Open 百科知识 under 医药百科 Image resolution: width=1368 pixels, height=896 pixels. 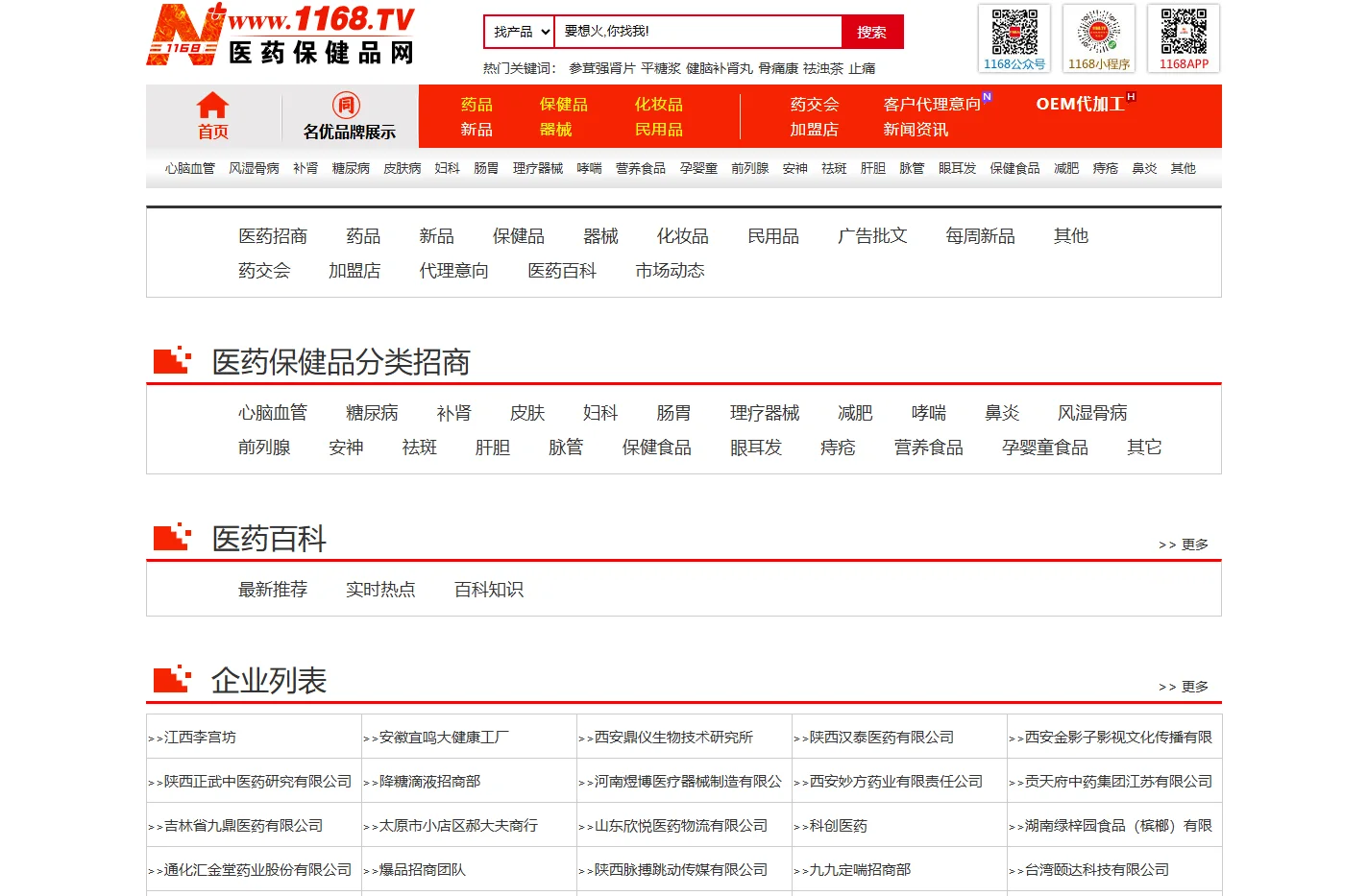point(489,589)
